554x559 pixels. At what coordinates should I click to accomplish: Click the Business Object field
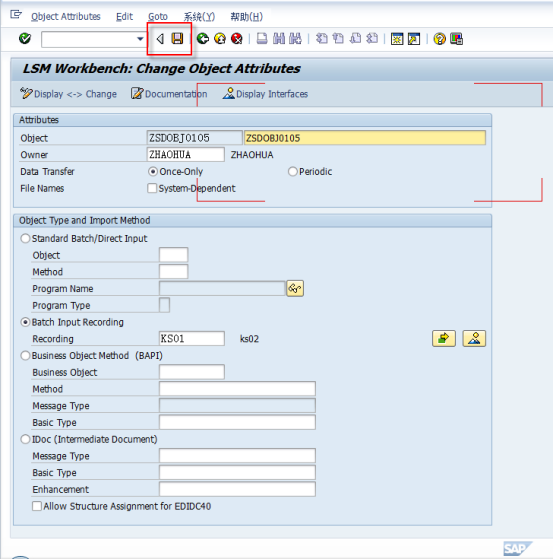192,372
